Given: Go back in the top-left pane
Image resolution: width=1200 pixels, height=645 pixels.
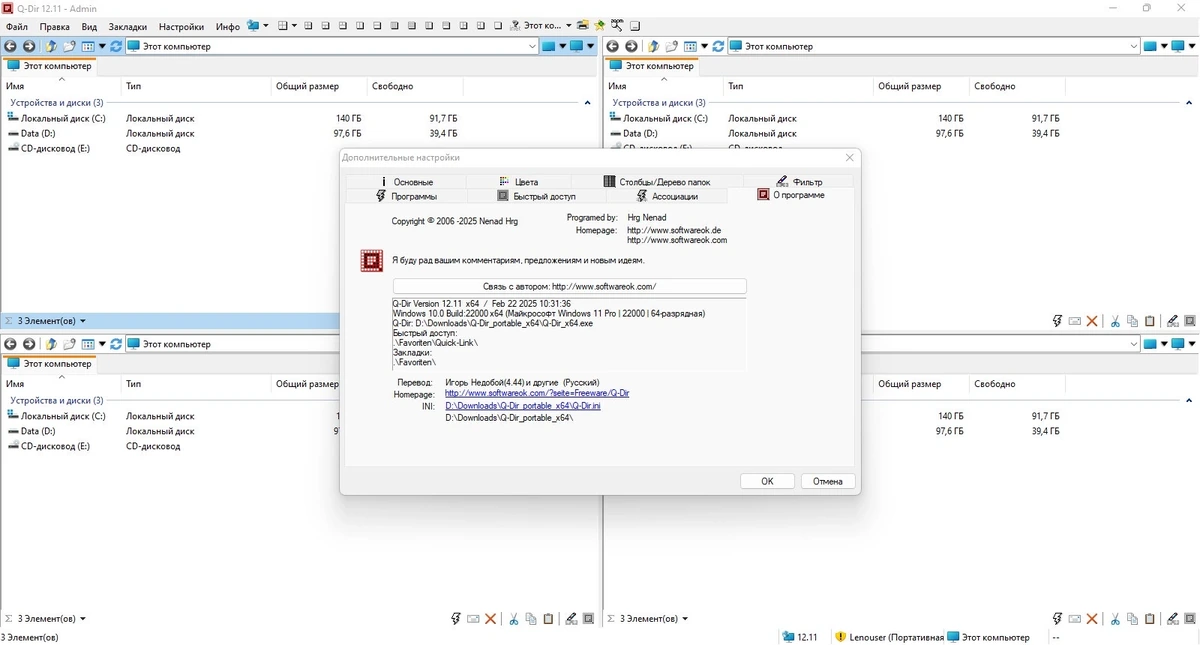Looking at the screenshot, I should pos(10,46).
